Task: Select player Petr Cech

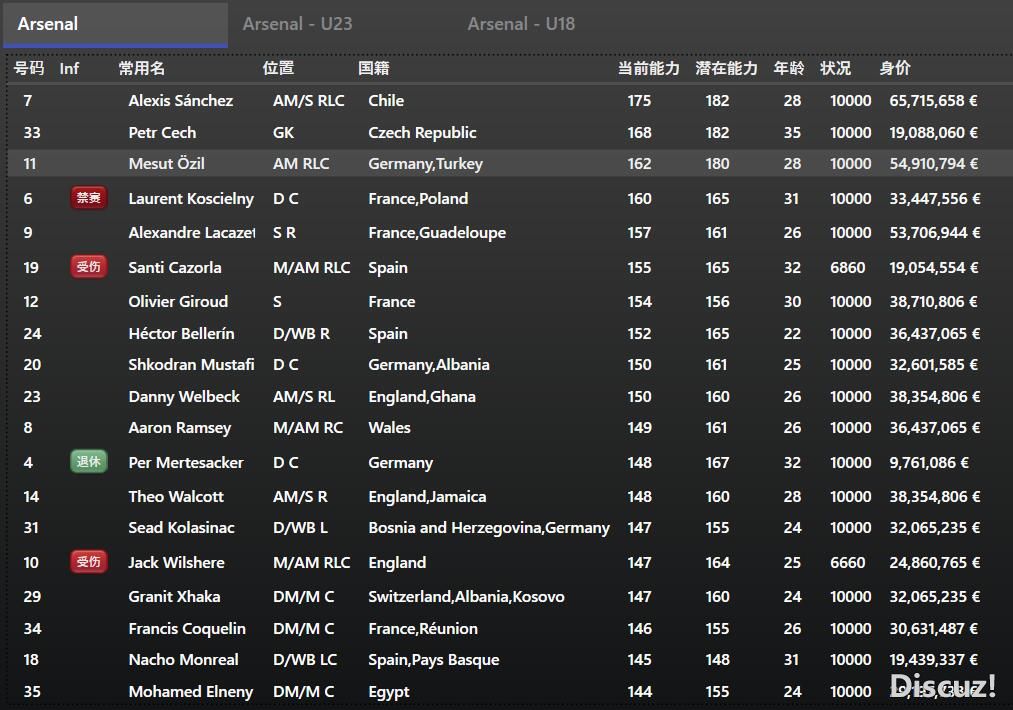Action: [162, 132]
